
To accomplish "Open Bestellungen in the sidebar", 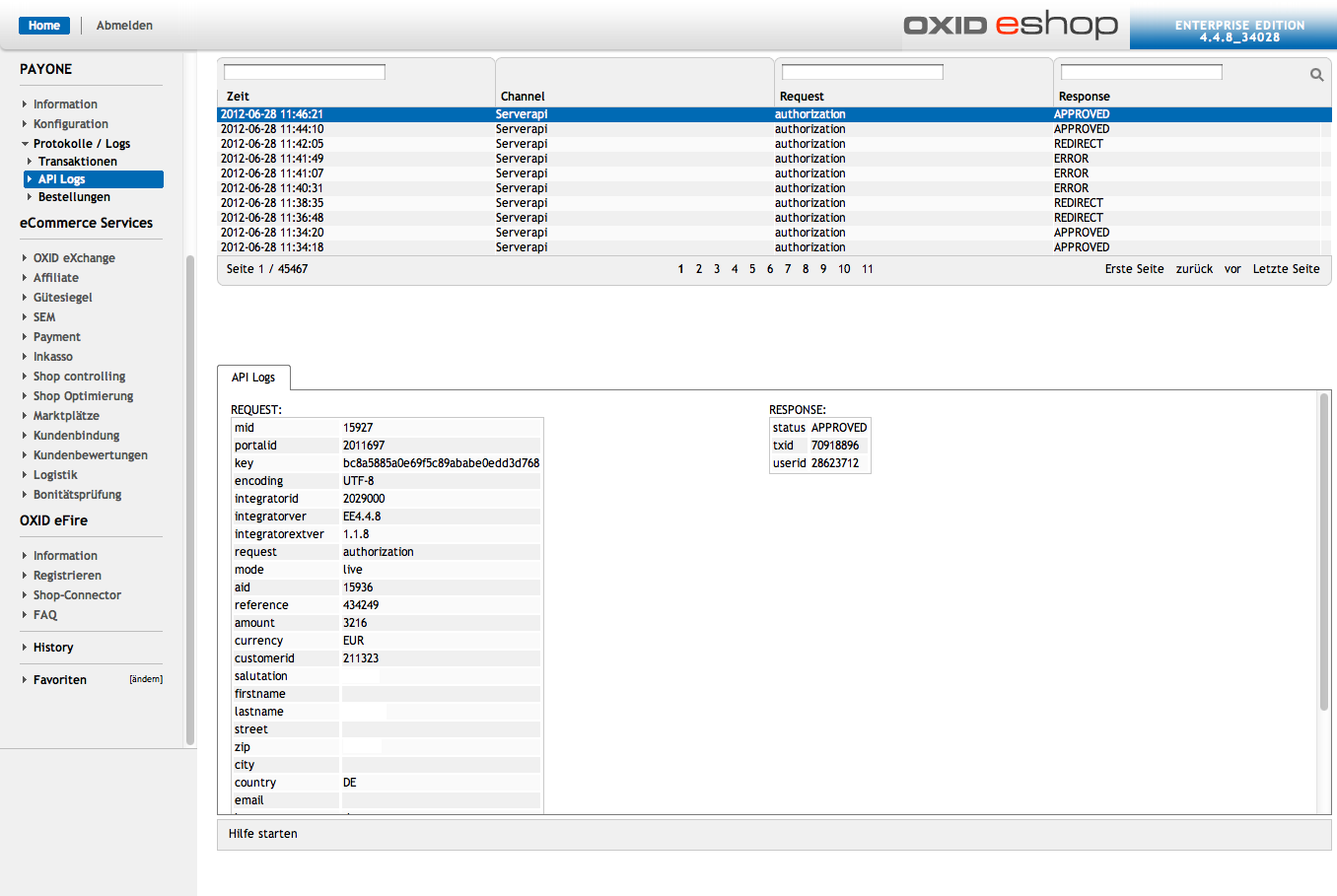I will click(74, 197).
